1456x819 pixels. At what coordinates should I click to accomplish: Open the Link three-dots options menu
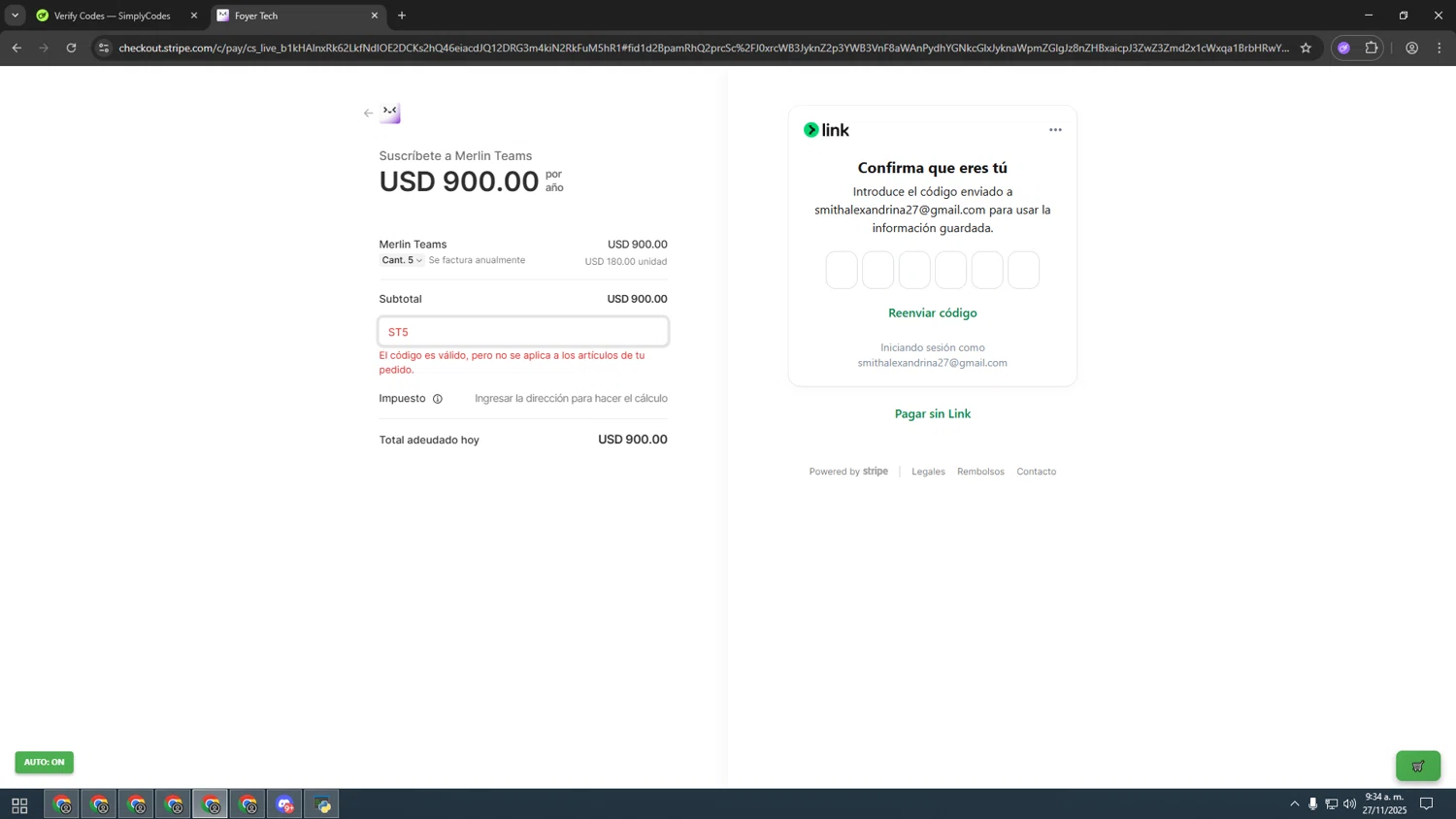point(1055,130)
